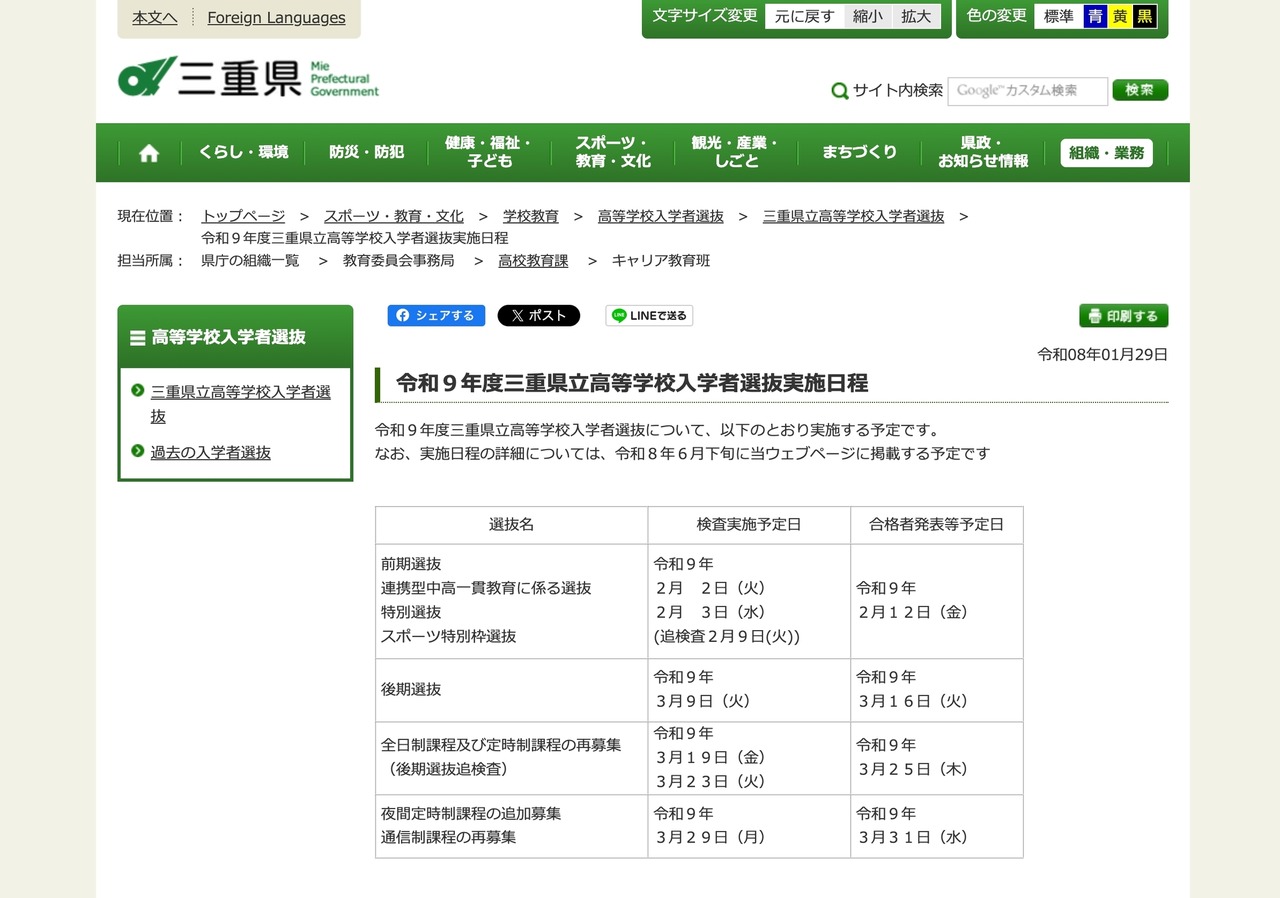The width and height of the screenshot is (1280, 898).
Task: Click 前期選抜 table cell text
Action: click(x=411, y=564)
